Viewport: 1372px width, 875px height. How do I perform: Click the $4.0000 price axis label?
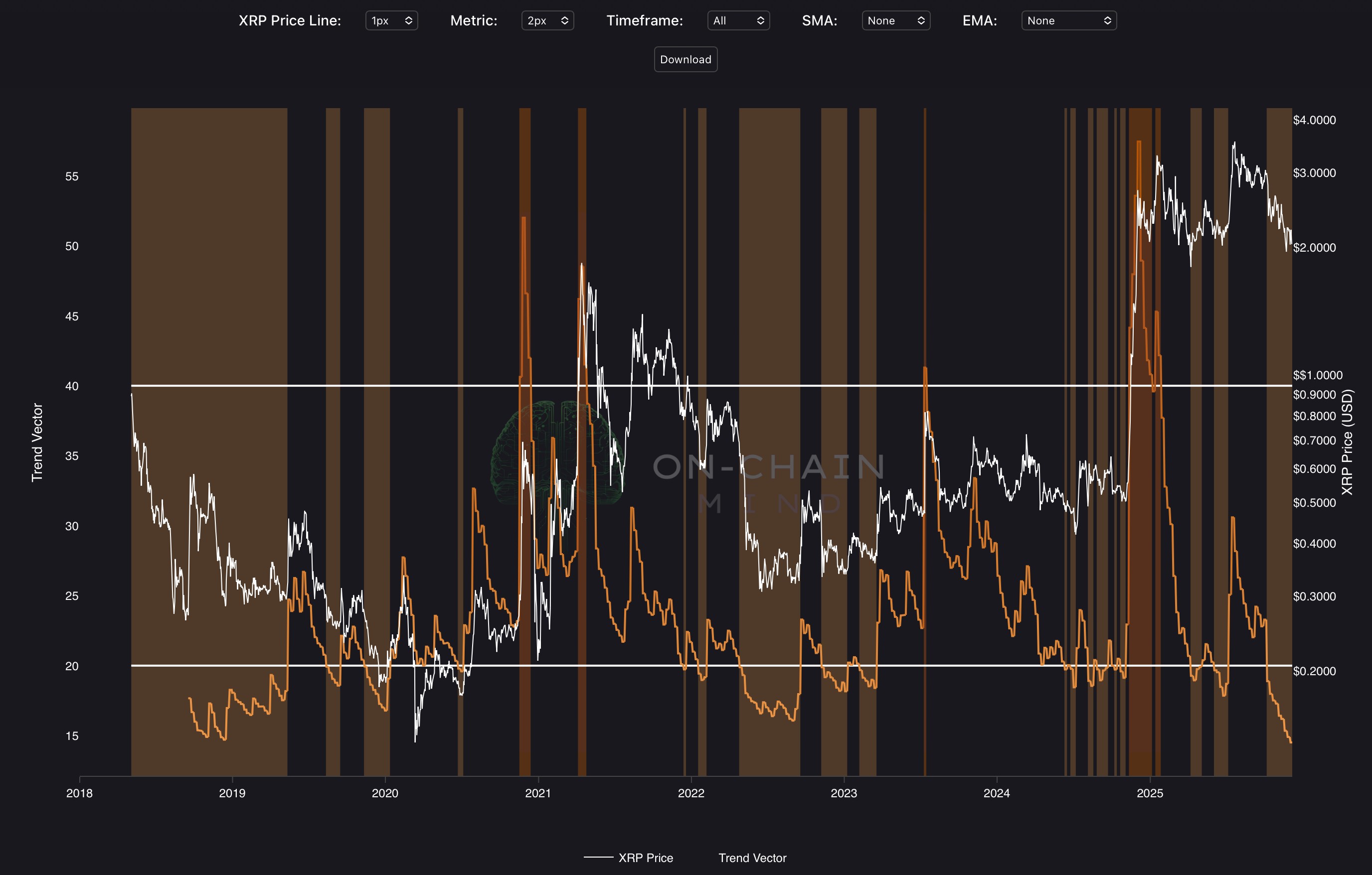click(x=1314, y=120)
